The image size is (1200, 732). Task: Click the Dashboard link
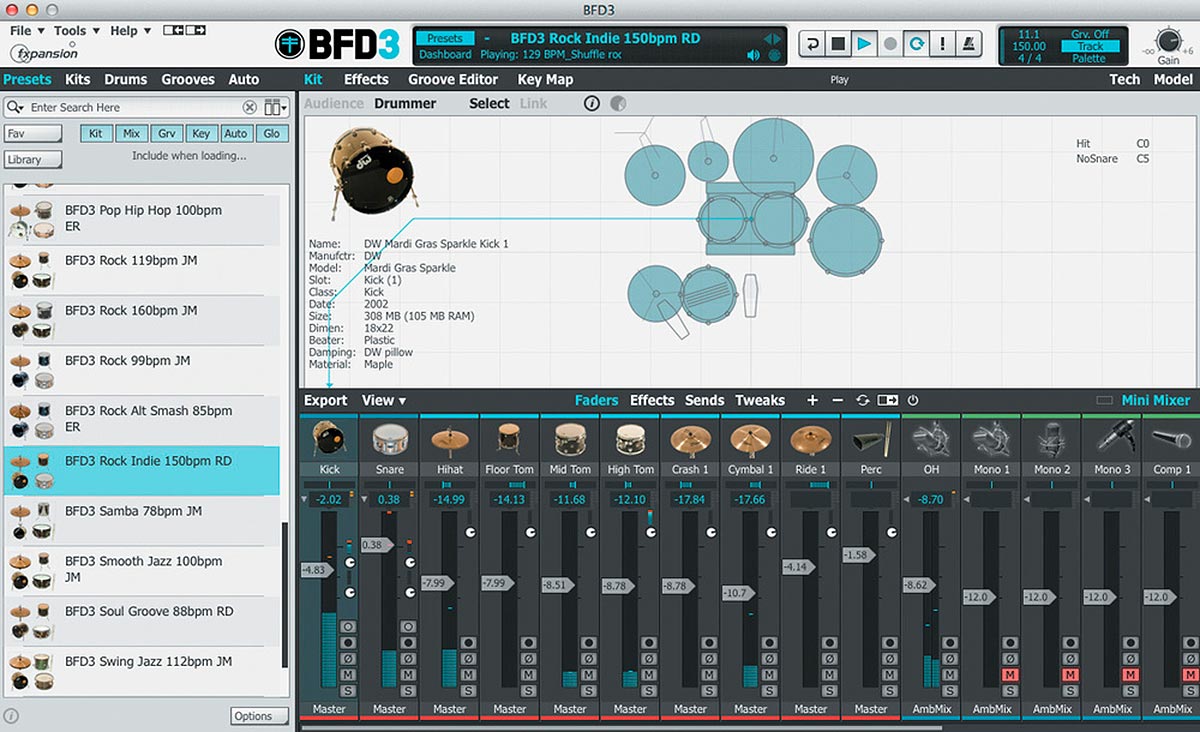pos(445,55)
